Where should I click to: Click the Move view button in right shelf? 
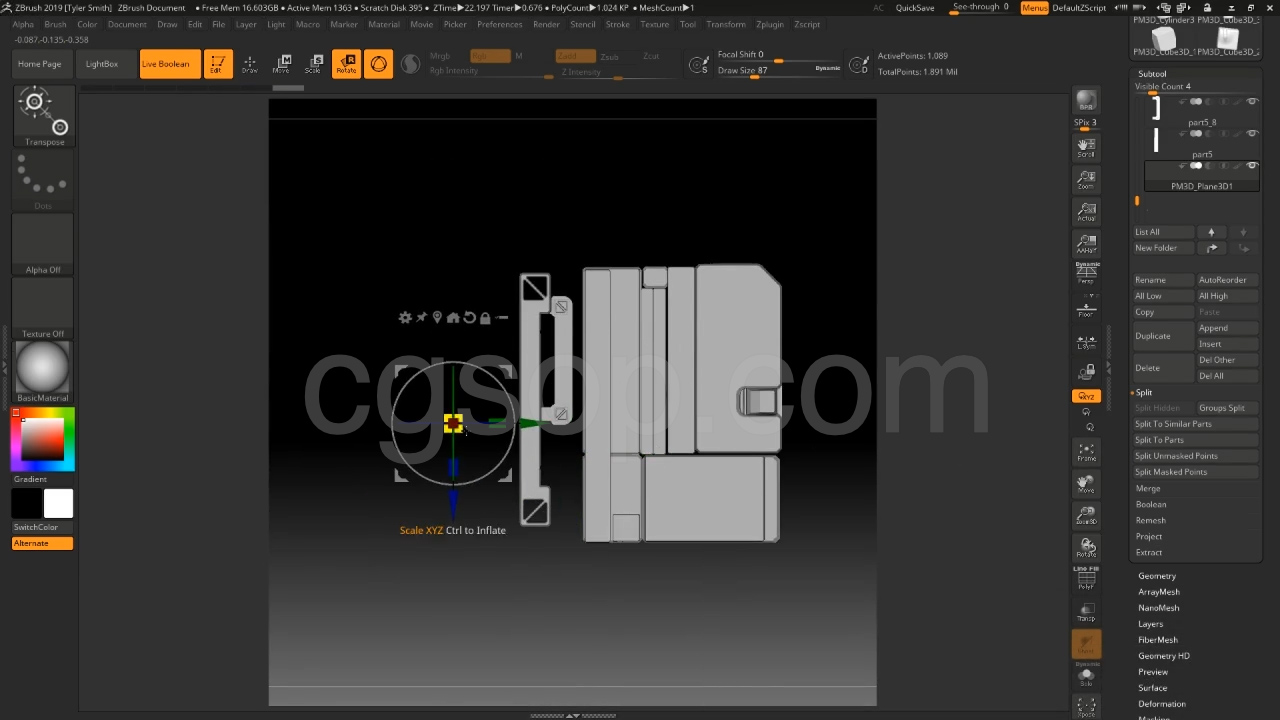click(x=1086, y=484)
